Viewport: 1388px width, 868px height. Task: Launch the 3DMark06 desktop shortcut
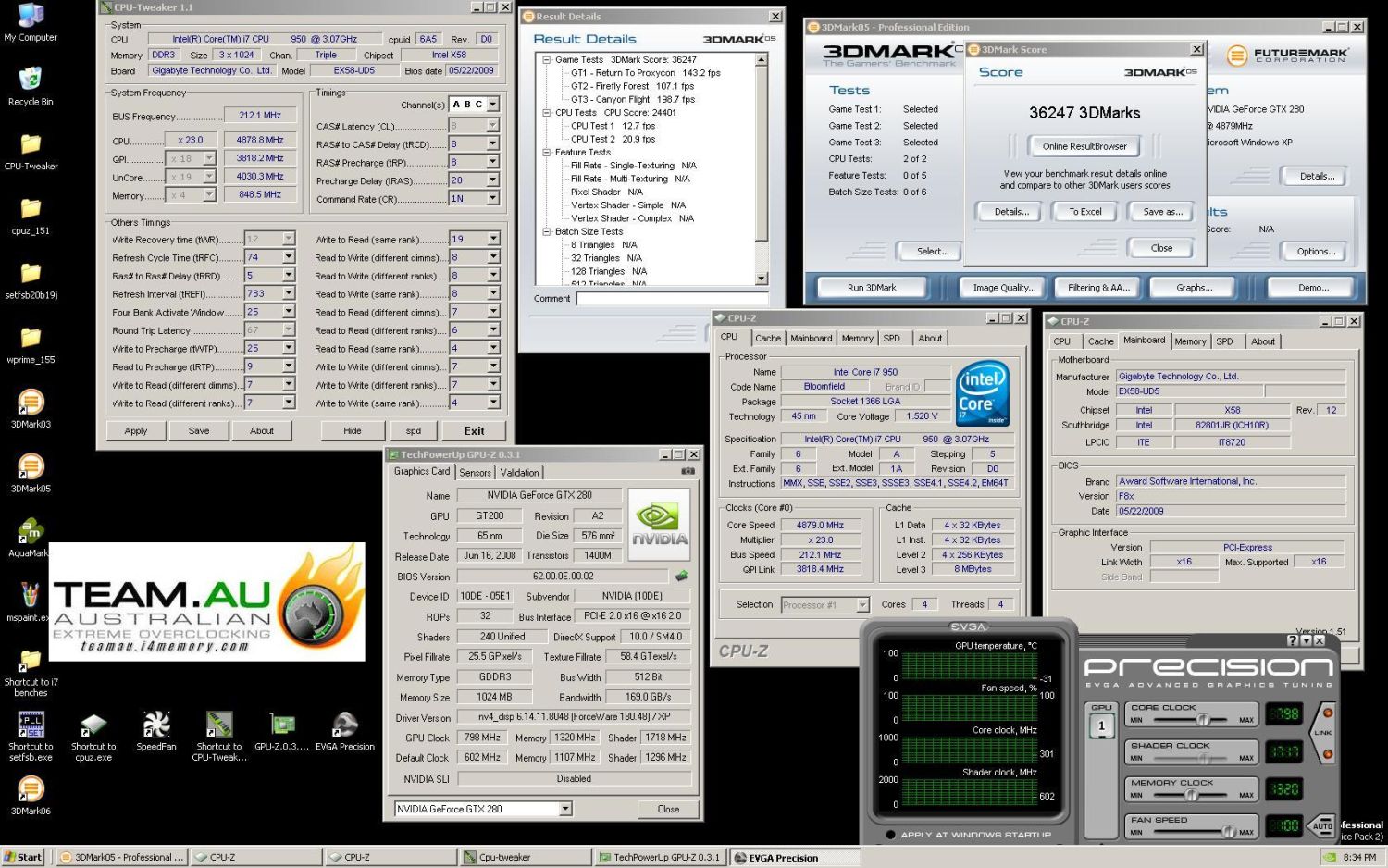pyautogui.click(x=31, y=796)
